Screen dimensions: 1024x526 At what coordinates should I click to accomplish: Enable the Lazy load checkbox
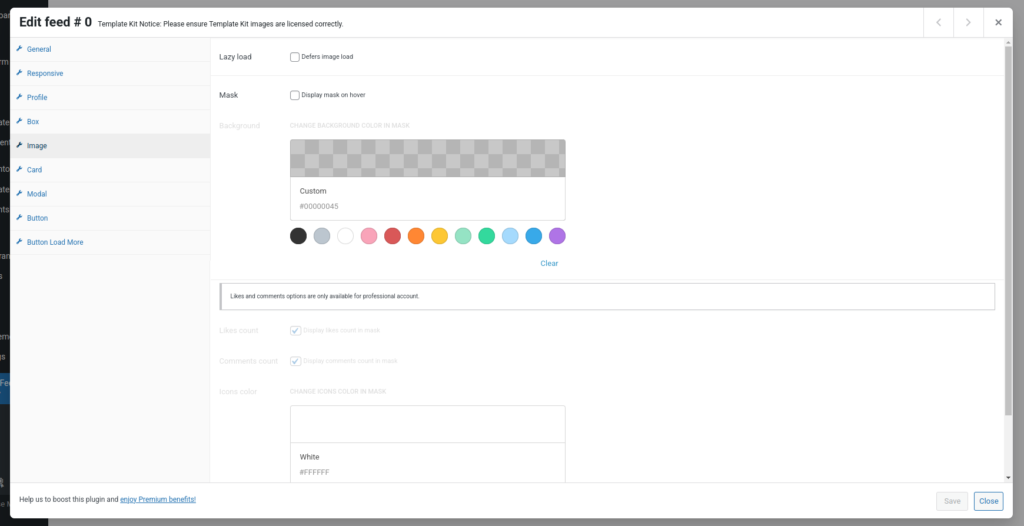[295, 57]
